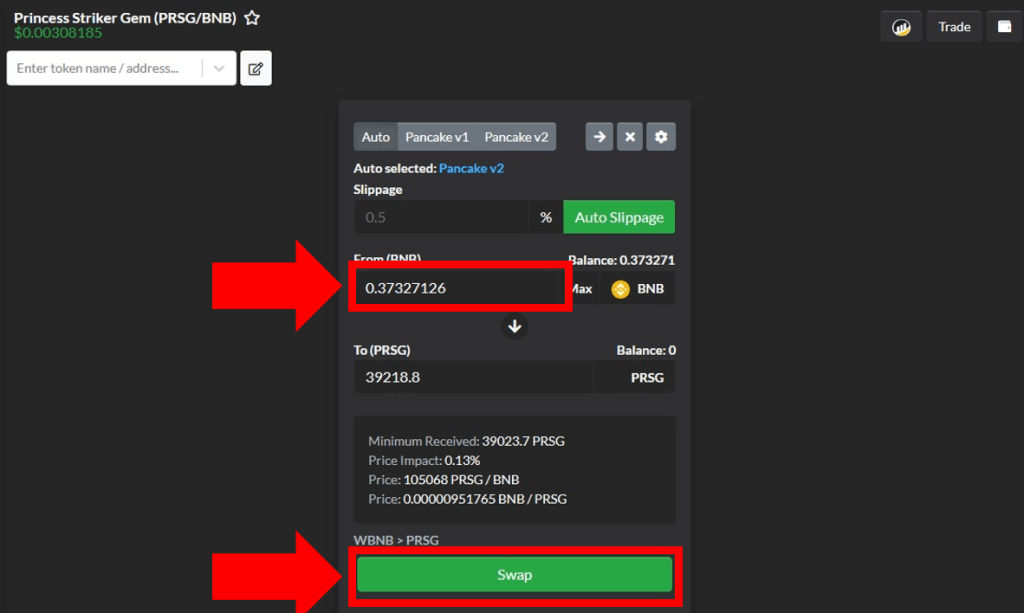
Task: Click the Slippage percentage input
Action: click(441, 217)
